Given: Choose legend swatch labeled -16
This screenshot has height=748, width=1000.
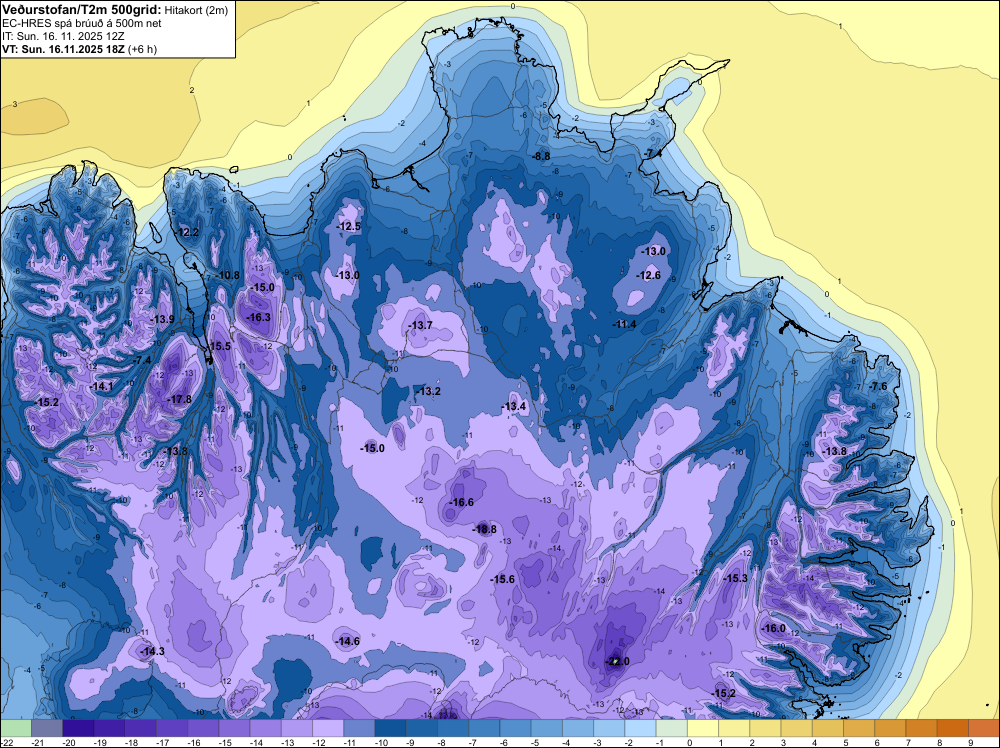Looking at the screenshot, I should coord(203,728).
